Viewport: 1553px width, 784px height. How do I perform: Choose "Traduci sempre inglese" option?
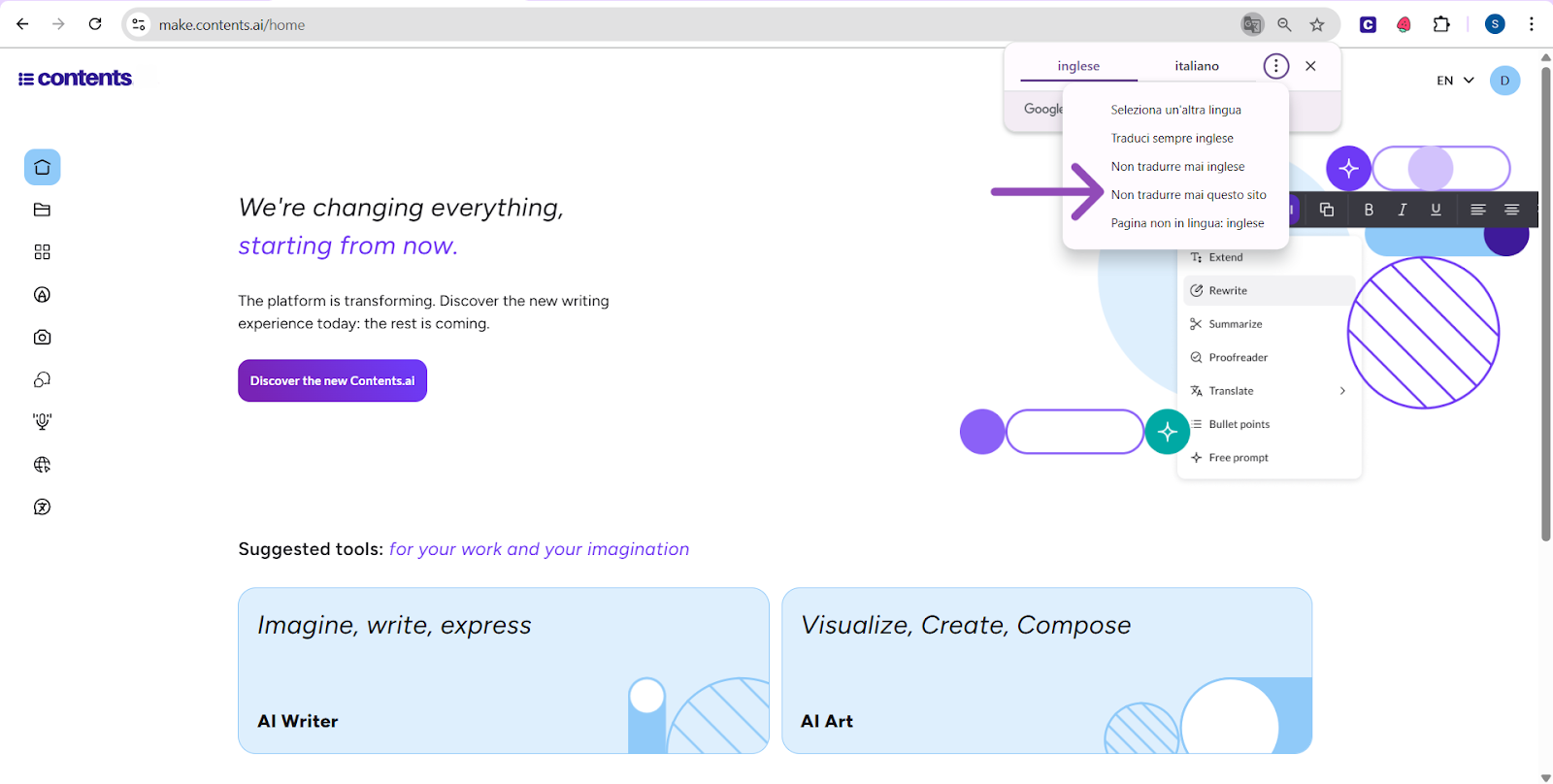[x=1172, y=139]
